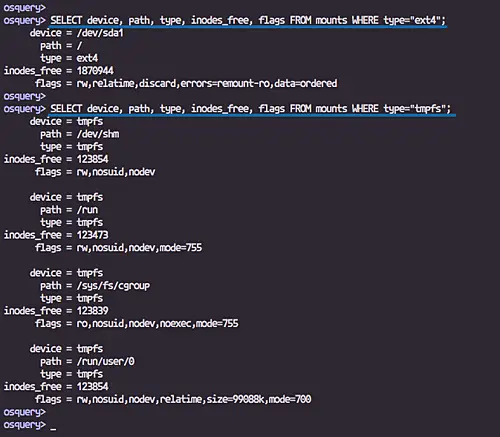Viewport: 500px width, 437px height.
Task: Click the /sys/fs/cgroup path value
Action: click(x=113, y=286)
